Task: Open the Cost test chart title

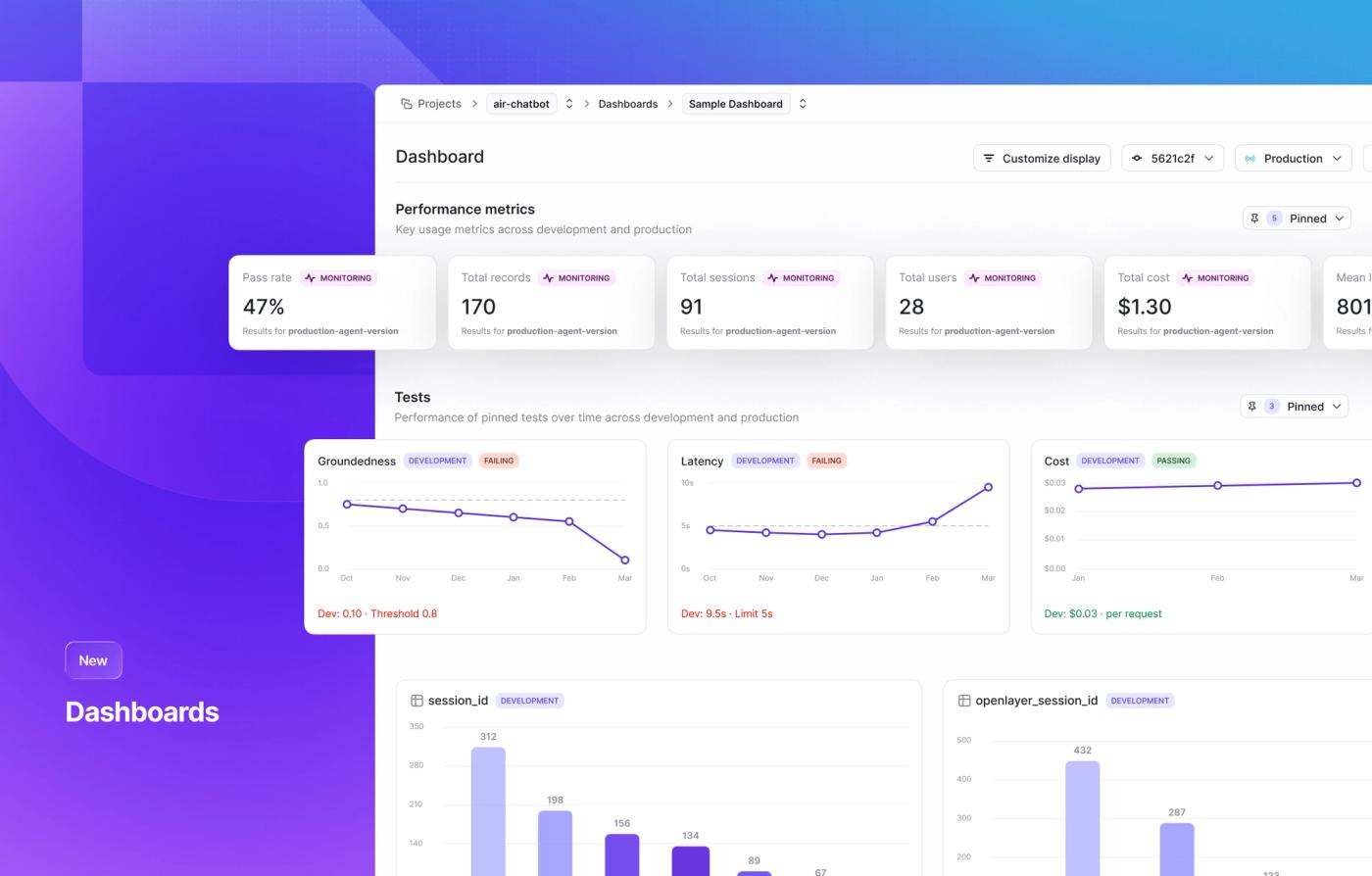Action: pos(1056,461)
